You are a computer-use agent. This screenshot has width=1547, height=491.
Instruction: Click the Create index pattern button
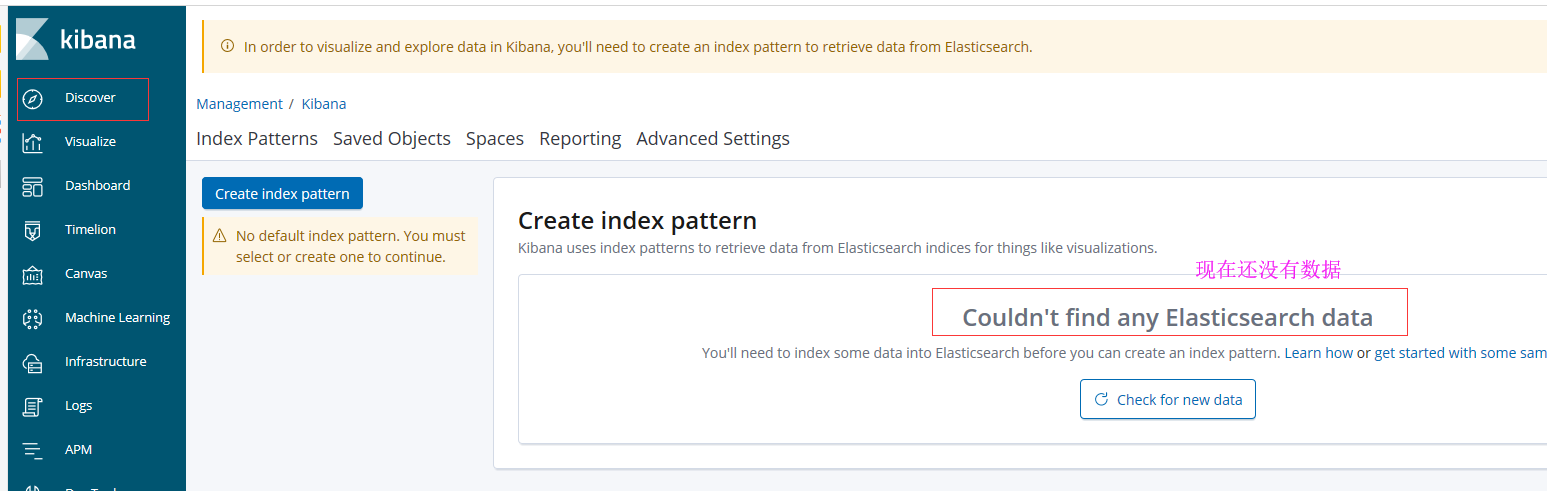(282, 194)
